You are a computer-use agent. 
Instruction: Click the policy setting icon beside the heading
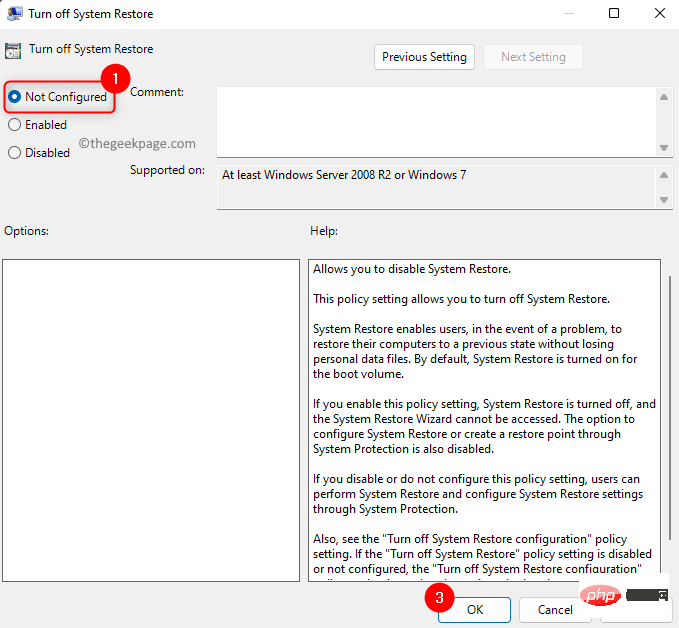point(13,51)
